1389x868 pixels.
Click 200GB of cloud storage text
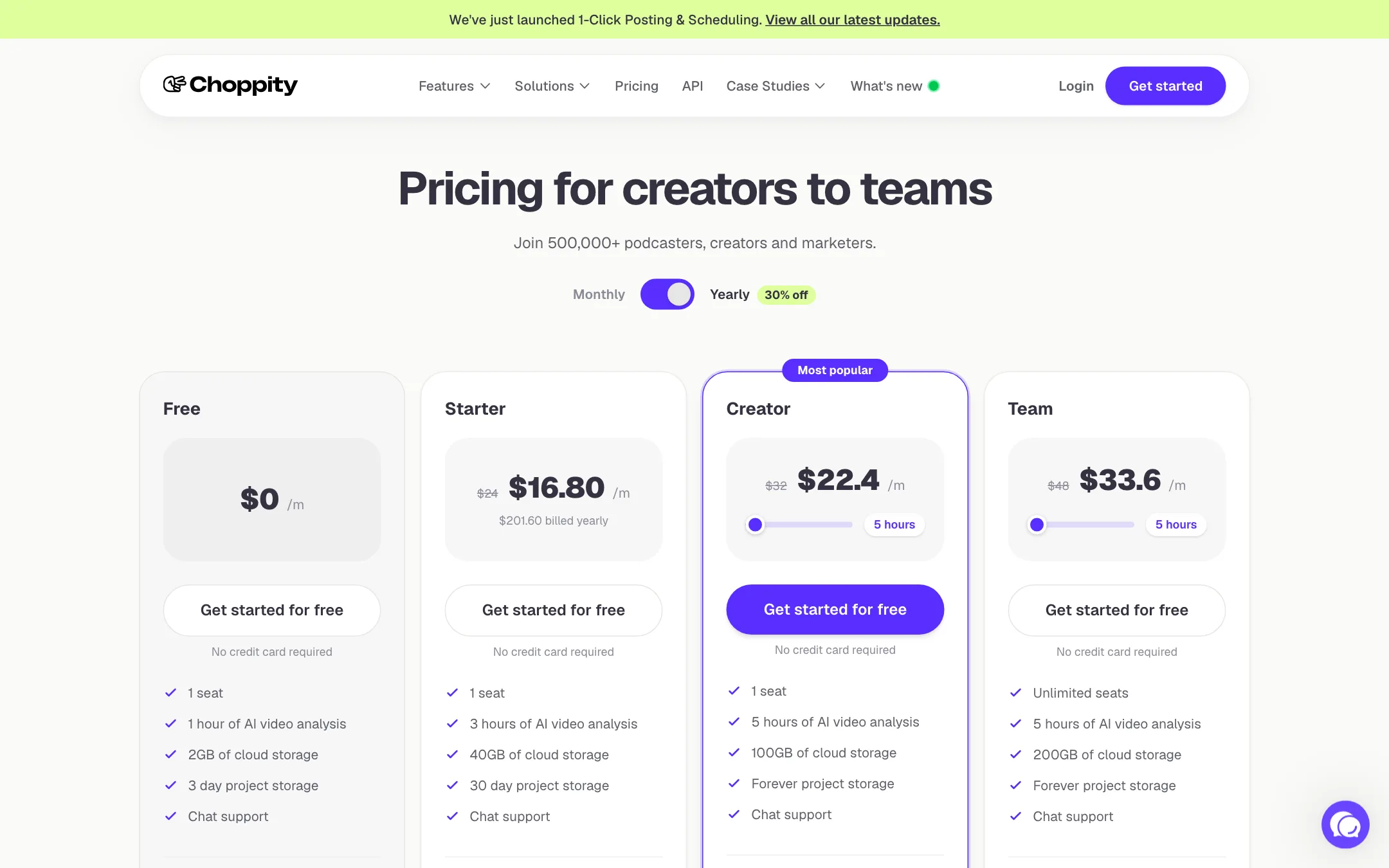tap(1107, 755)
